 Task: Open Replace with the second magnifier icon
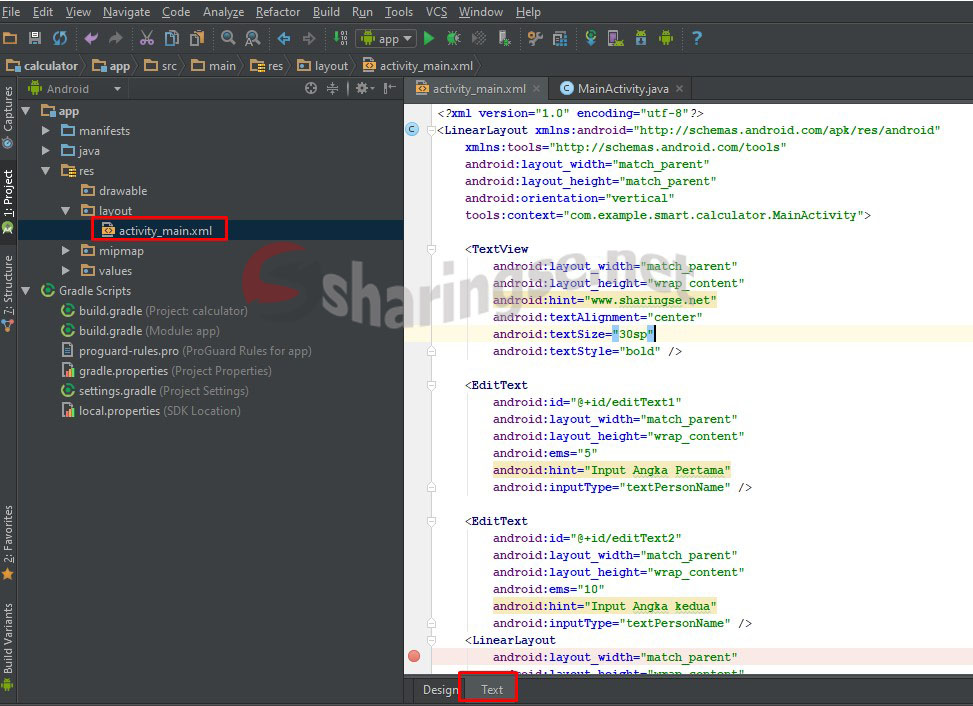point(253,38)
